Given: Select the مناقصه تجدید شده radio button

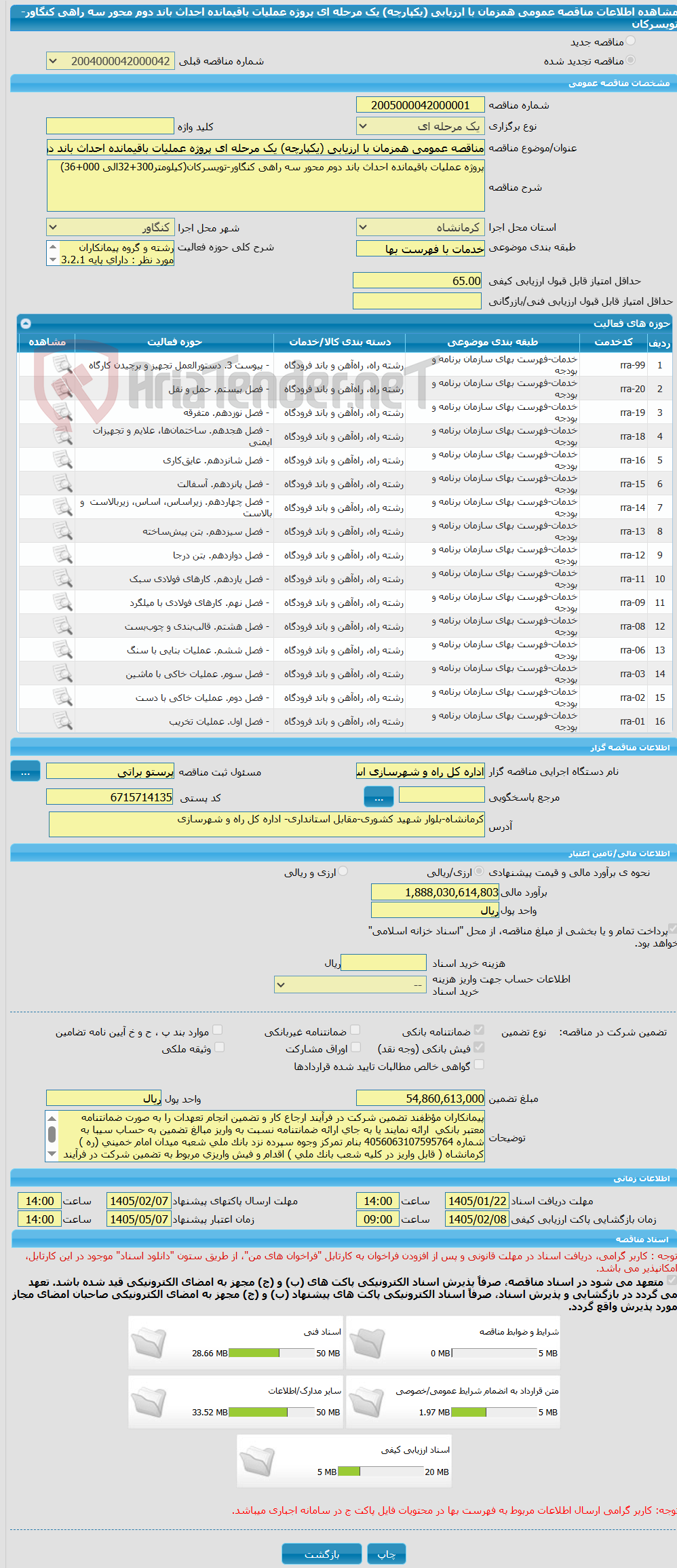Looking at the screenshot, I should (x=630, y=60).
